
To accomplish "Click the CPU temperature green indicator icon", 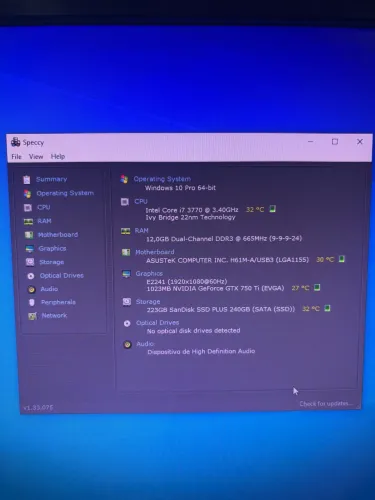I will (272, 209).
